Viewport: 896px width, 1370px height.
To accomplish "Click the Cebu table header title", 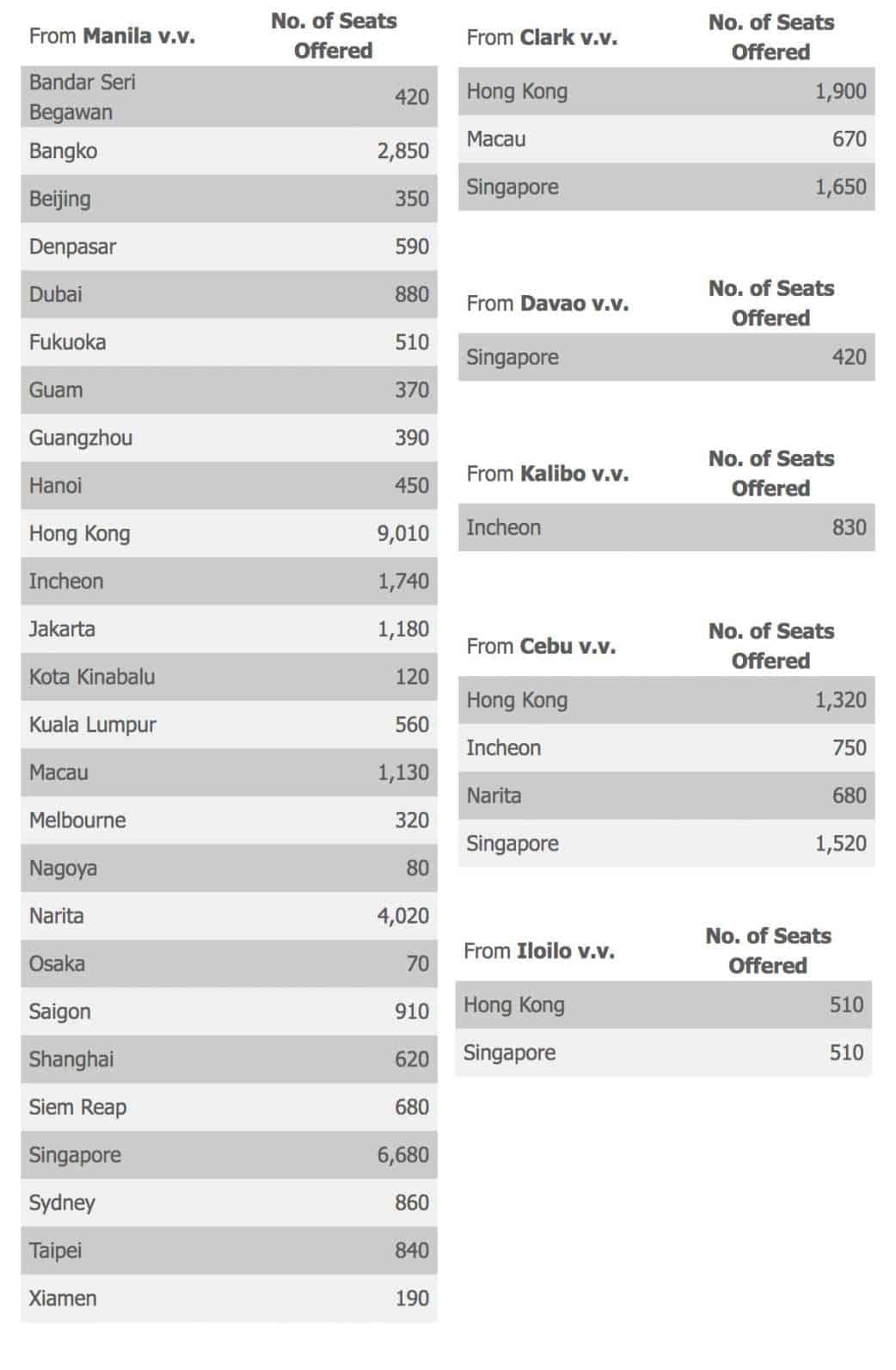I will tap(541, 647).
